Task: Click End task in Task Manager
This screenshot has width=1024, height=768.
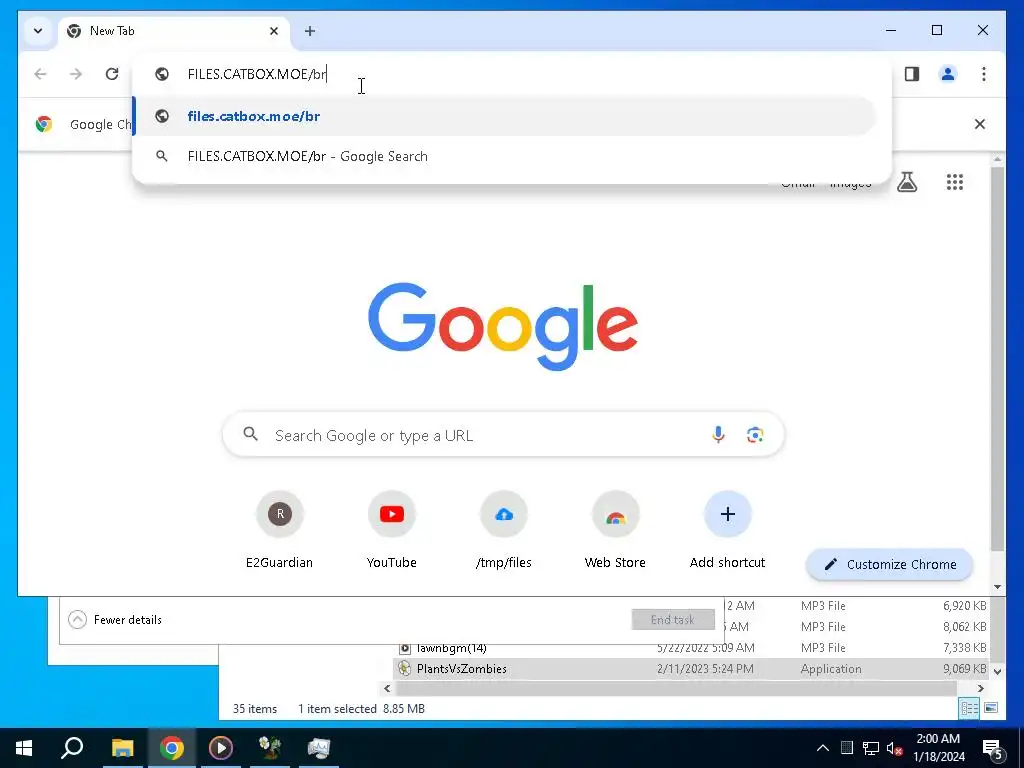Action: click(673, 620)
